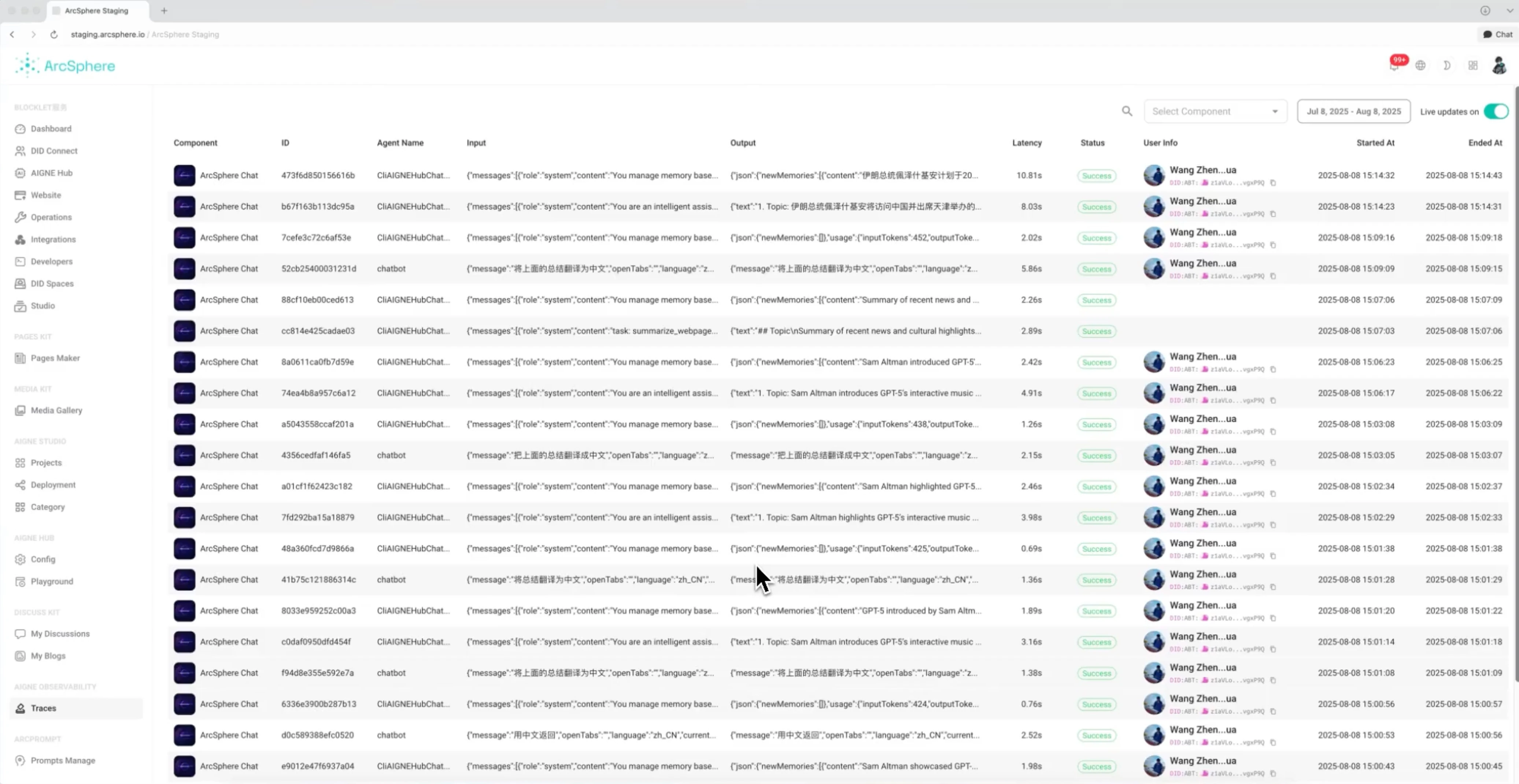1519x784 pixels.
Task: Open a new browser tab
Action: click(x=164, y=11)
